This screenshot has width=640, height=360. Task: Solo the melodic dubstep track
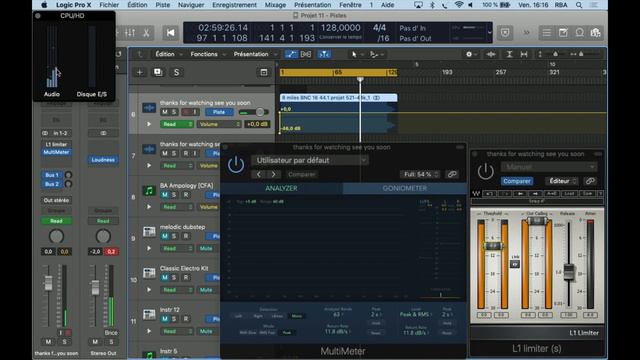[x=174, y=236]
